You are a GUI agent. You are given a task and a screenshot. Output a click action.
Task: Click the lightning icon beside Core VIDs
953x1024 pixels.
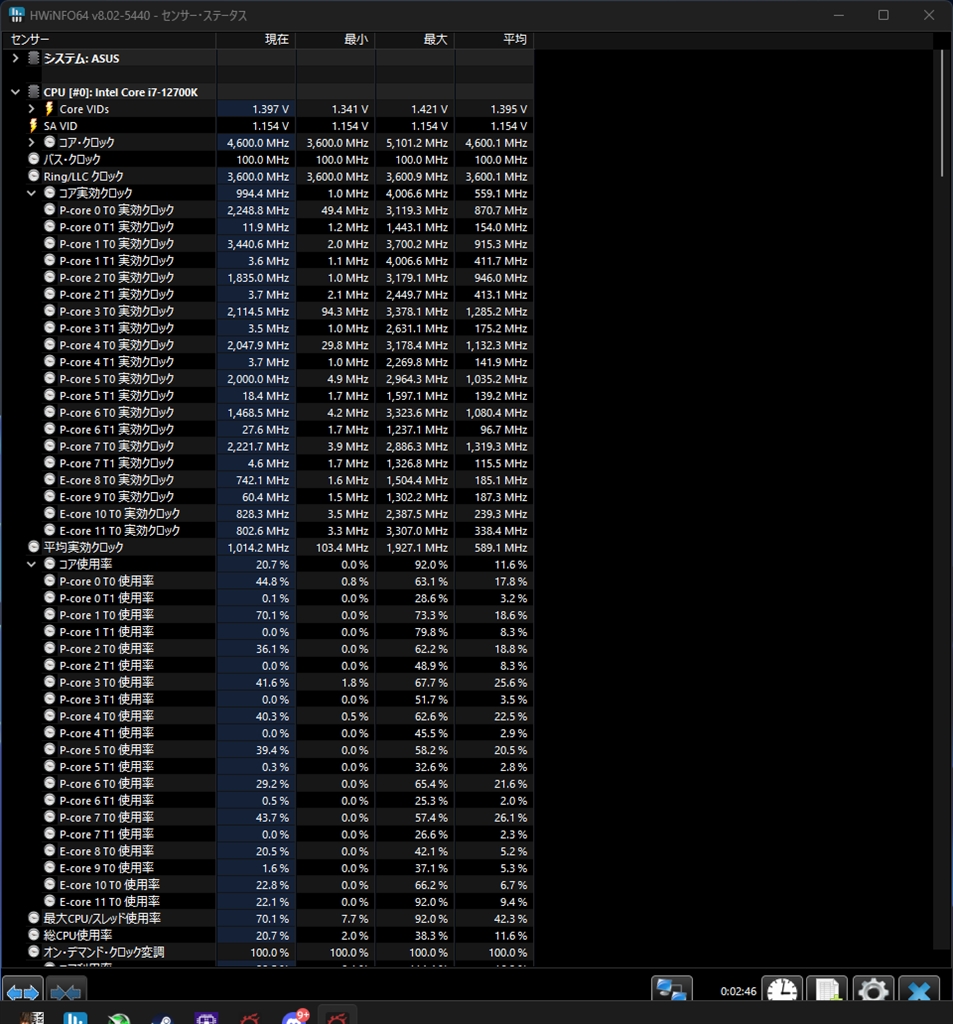click(49, 108)
